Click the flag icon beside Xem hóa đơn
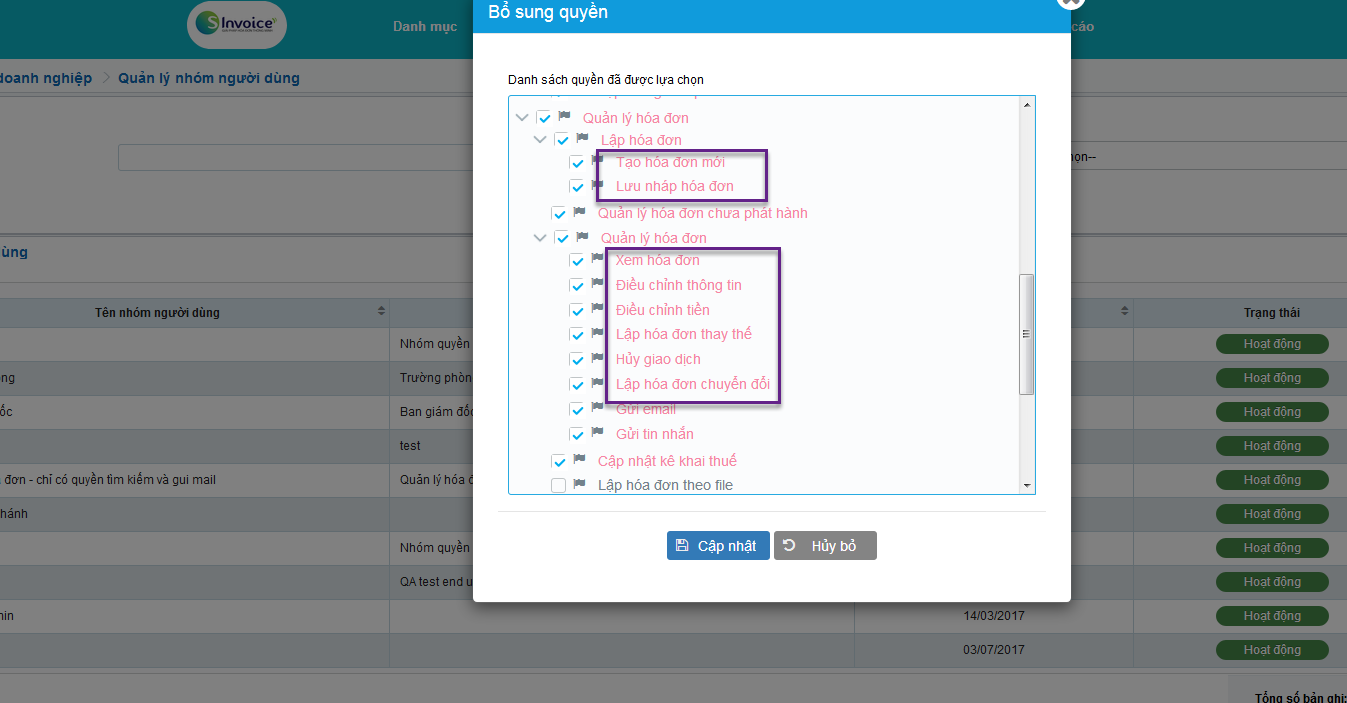 [x=598, y=259]
